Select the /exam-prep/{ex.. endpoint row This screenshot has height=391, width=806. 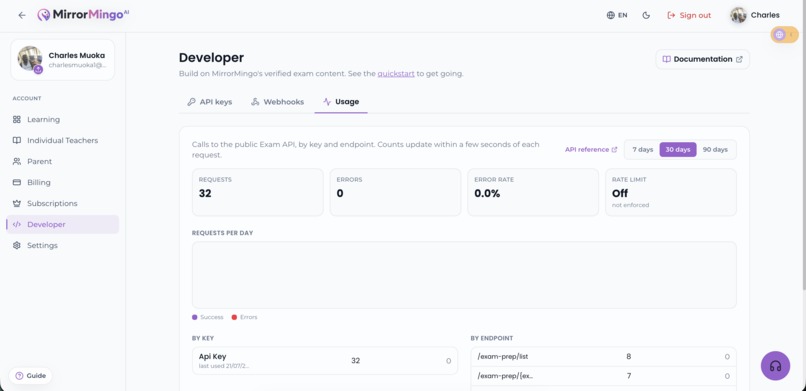[603, 376]
